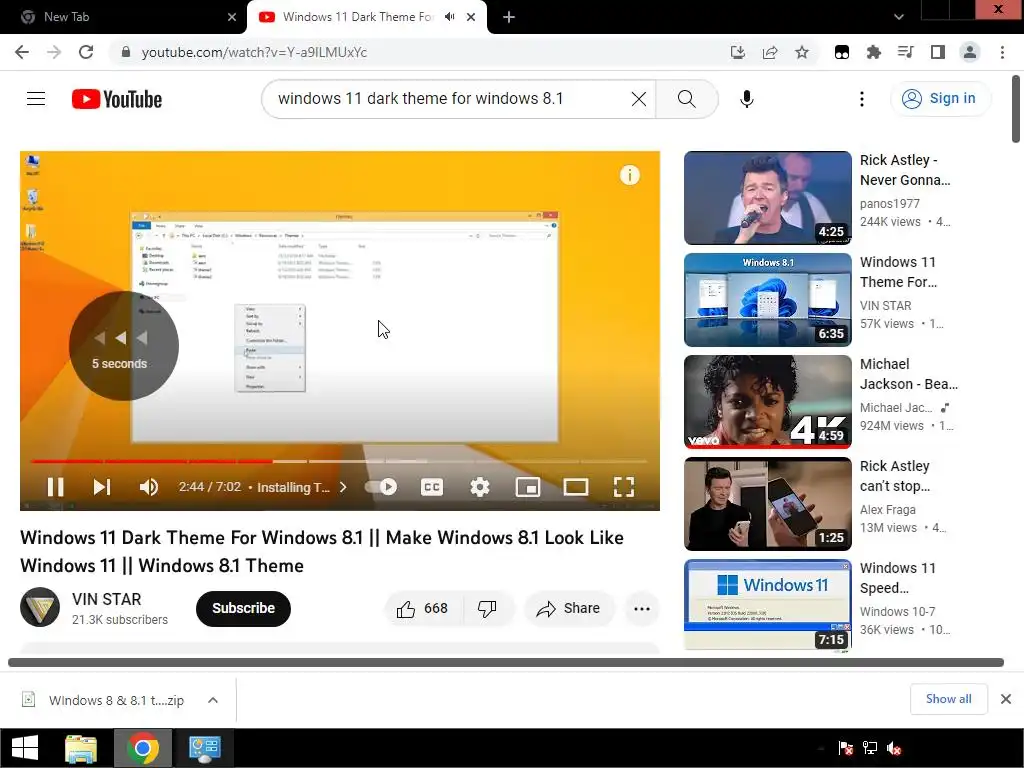Reload the current page

[x=86, y=52]
